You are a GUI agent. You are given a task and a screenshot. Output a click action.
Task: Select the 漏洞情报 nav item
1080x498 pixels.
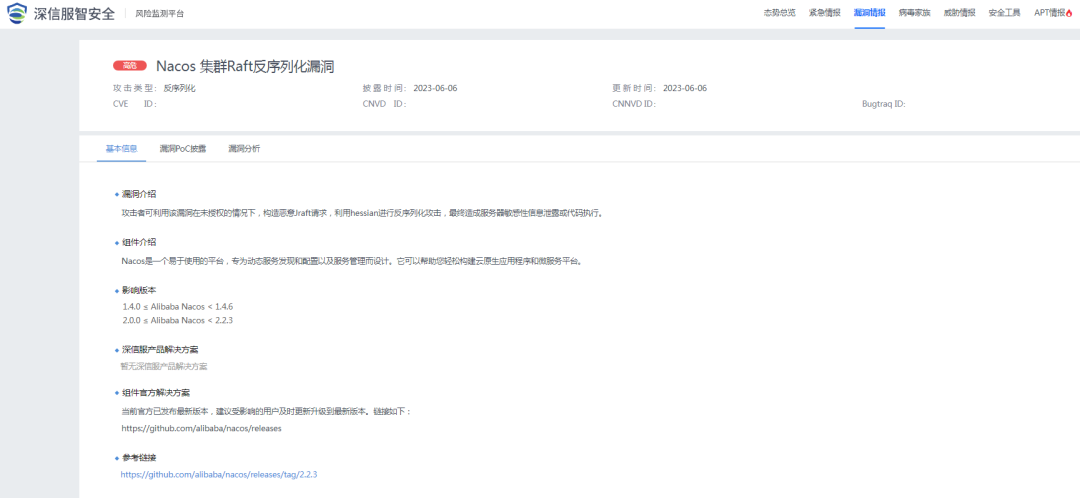click(x=869, y=12)
